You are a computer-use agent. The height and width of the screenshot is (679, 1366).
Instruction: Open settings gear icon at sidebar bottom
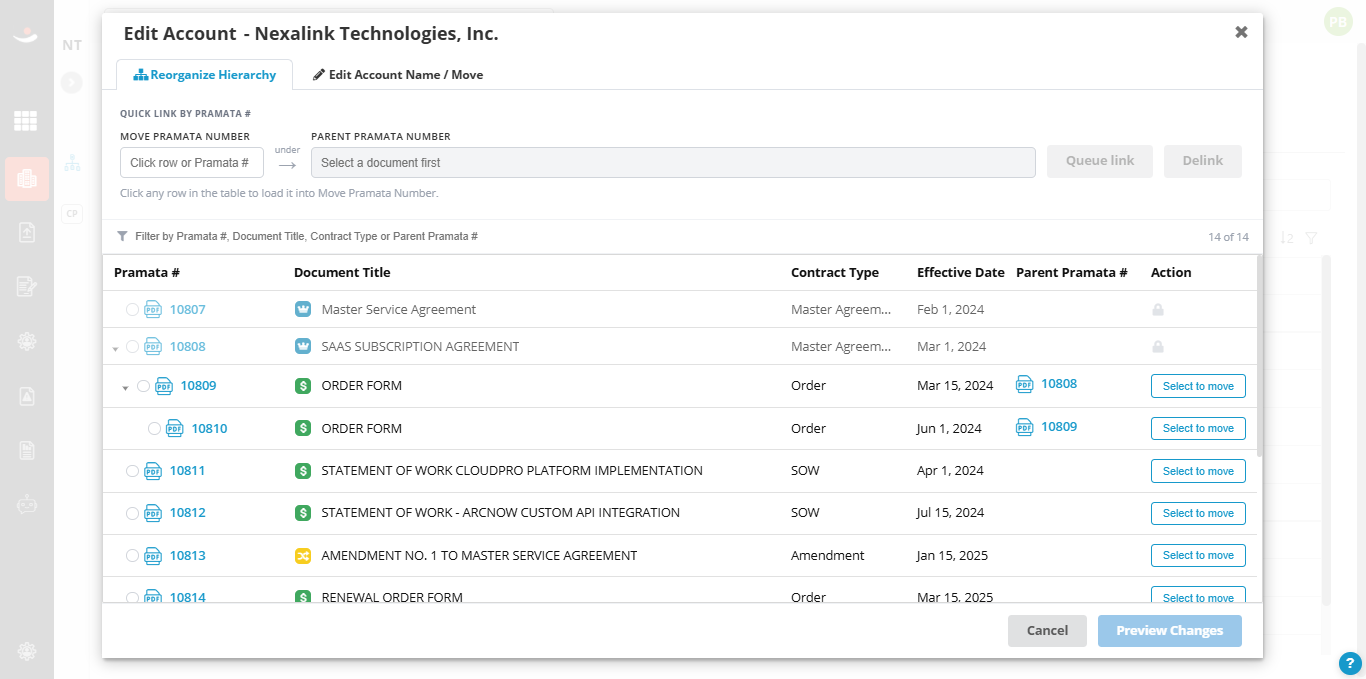tap(26, 651)
